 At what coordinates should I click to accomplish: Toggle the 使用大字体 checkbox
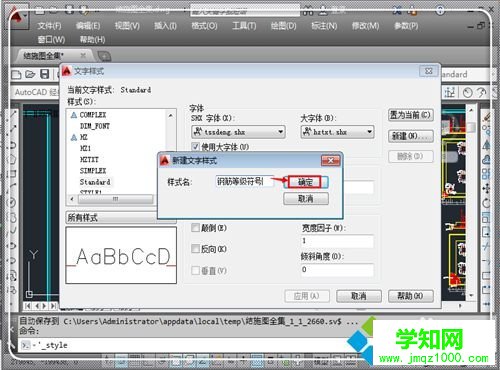pos(196,147)
